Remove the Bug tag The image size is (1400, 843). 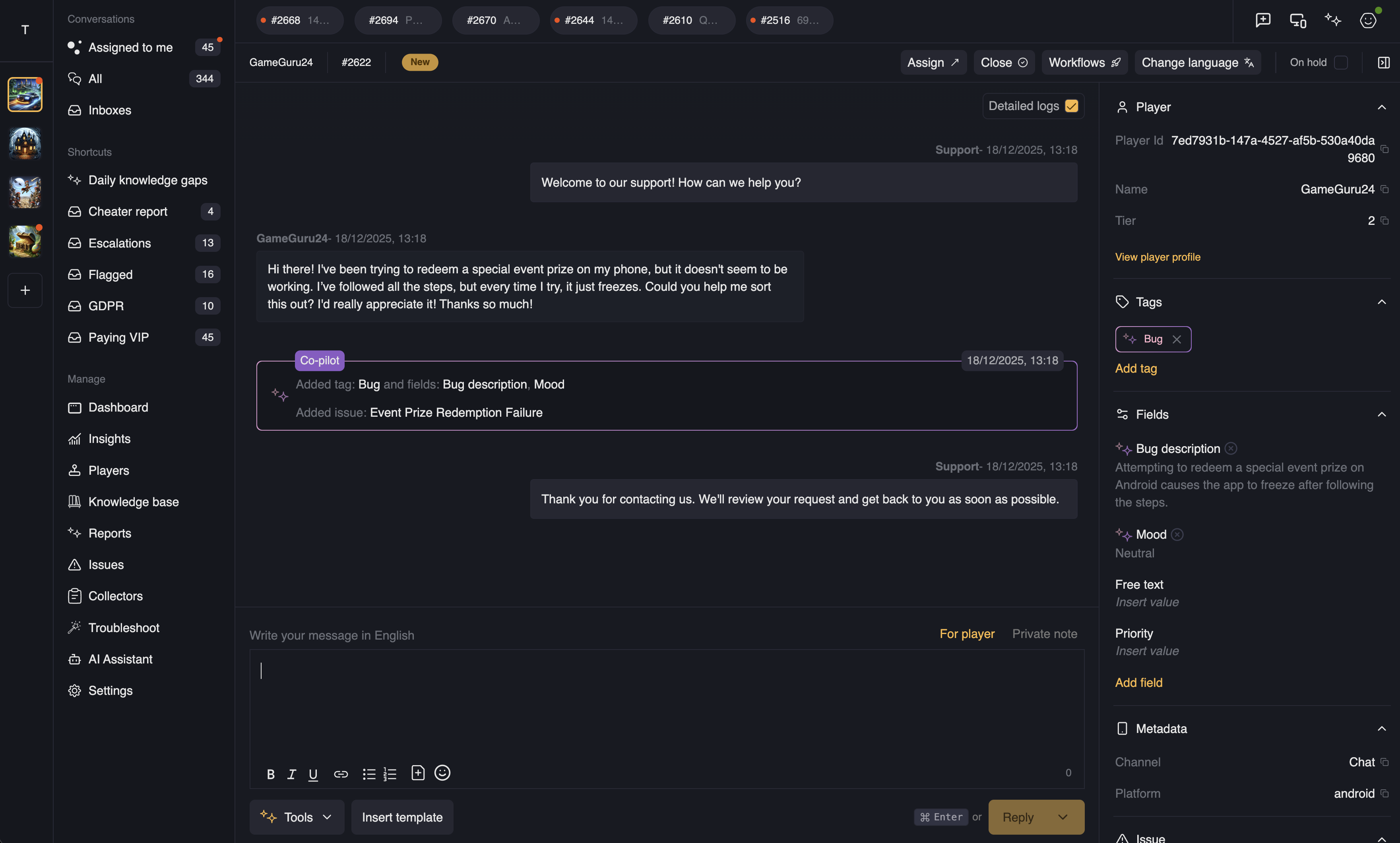(x=1177, y=339)
